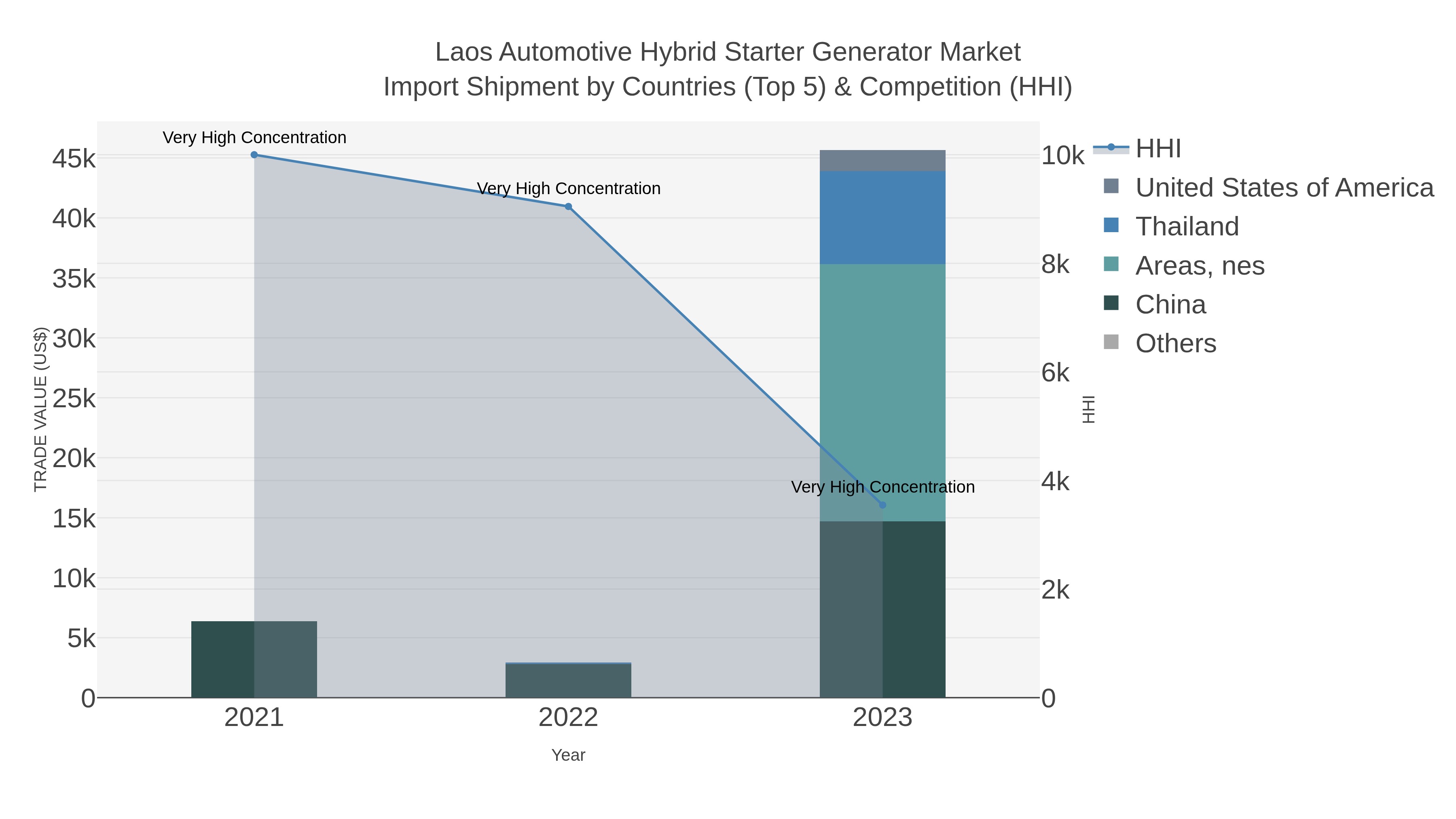Toggle the HHI legend entry
This screenshot has width=1456, height=819.
(1137, 148)
